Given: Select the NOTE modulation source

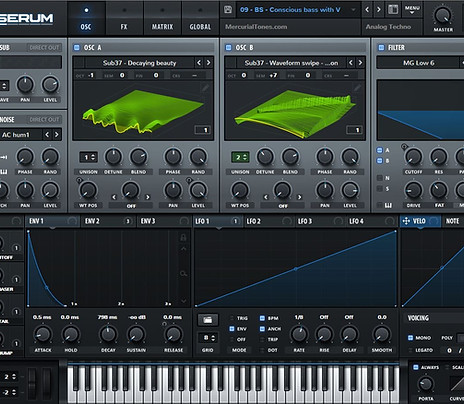Looking at the screenshot, I should [x=452, y=221].
